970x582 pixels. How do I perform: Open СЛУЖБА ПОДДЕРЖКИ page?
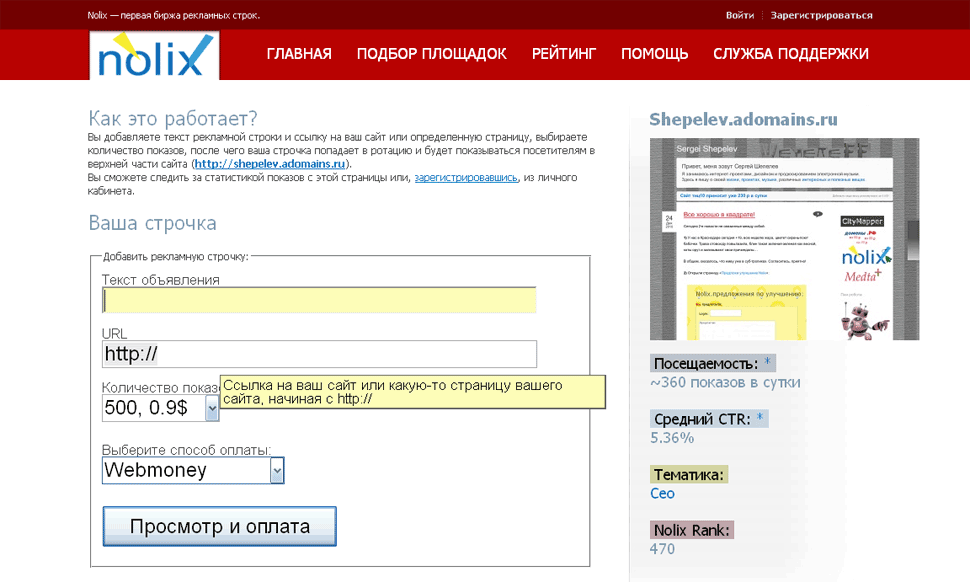click(x=791, y=54)
